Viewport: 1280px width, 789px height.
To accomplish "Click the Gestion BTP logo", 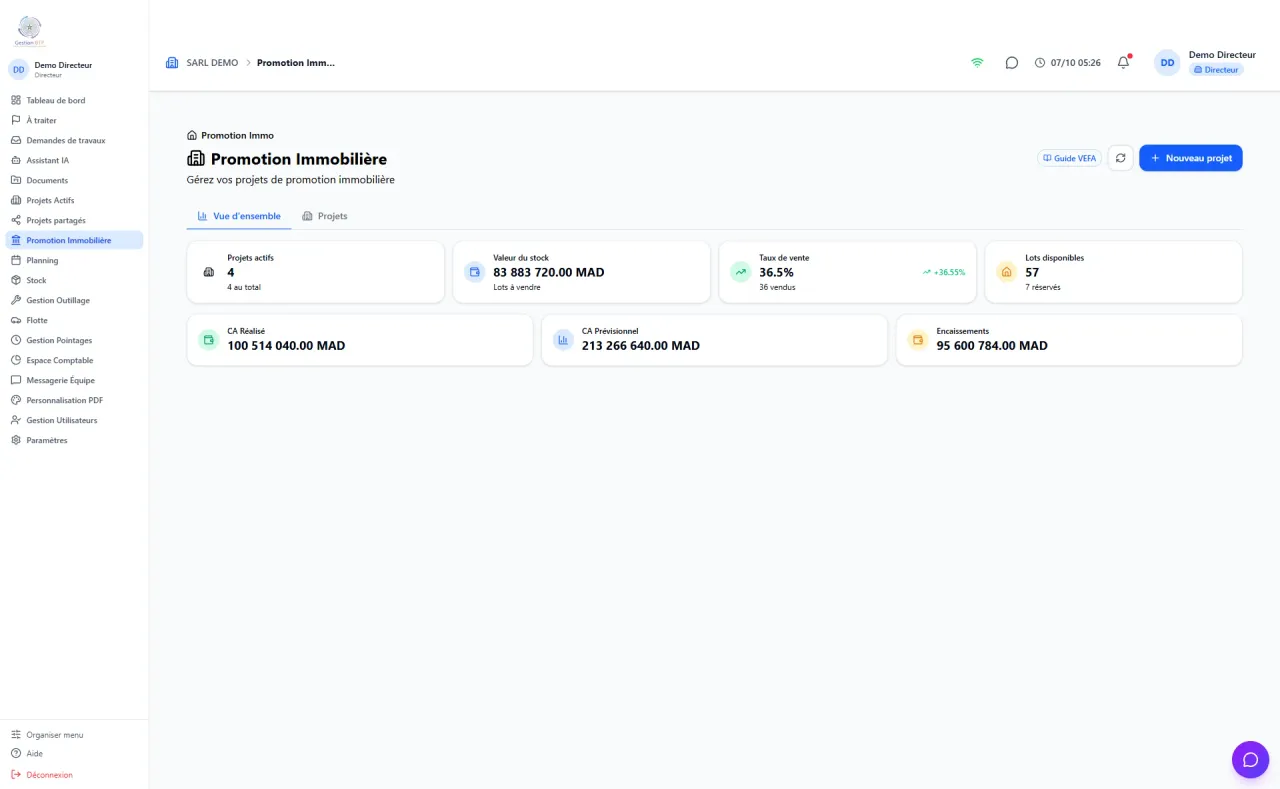I will [30, 31].
